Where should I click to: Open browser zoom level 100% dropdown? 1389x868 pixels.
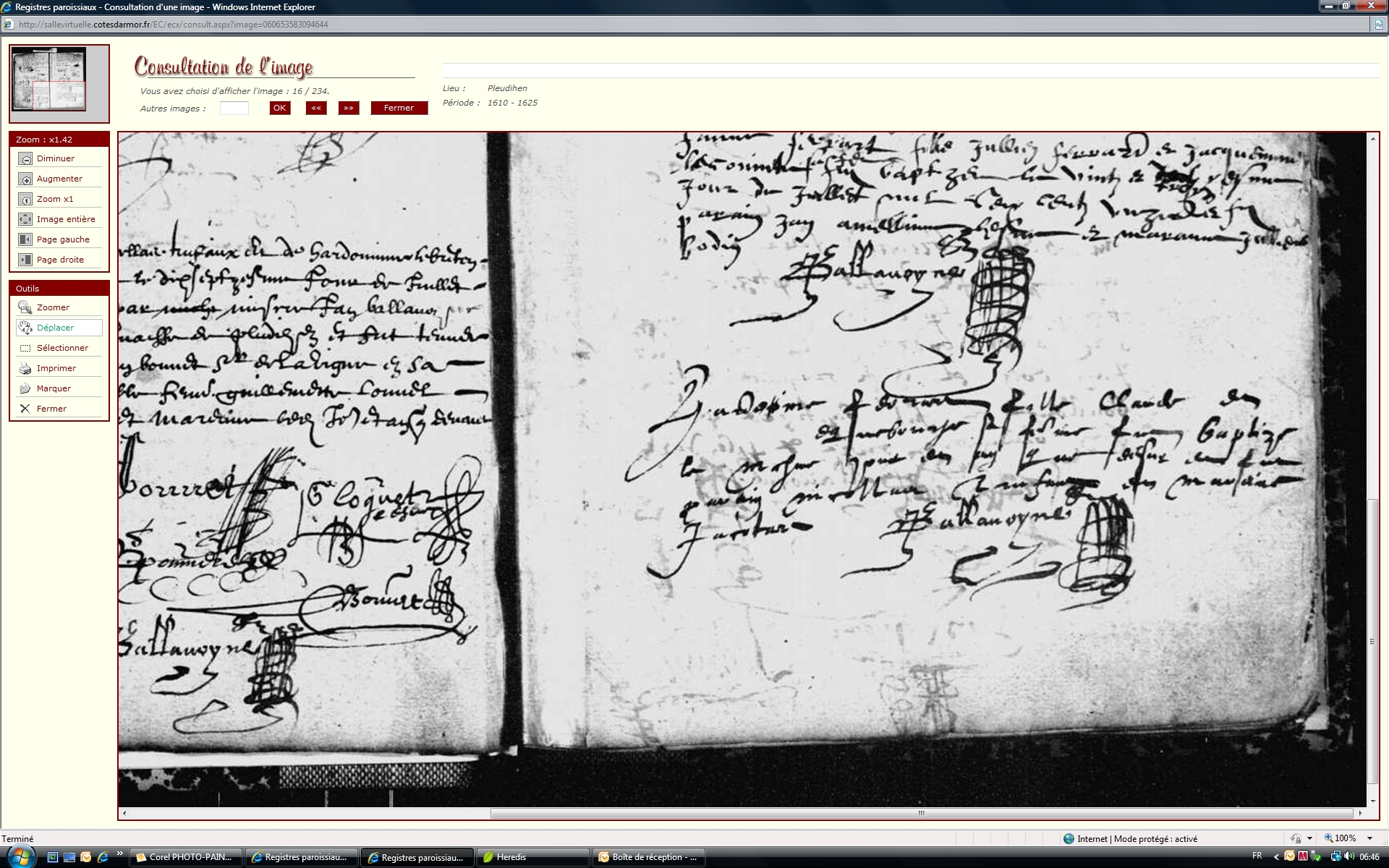click(x=1369, y=838)
